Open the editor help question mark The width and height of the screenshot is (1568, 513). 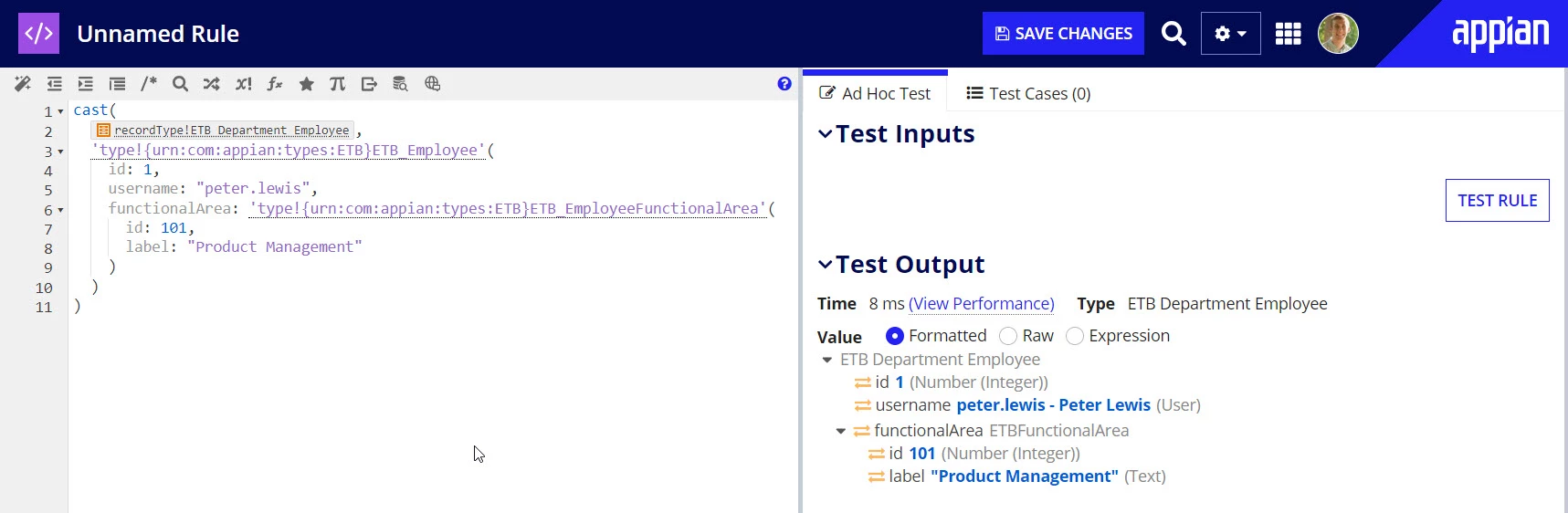tap(784, 84)
